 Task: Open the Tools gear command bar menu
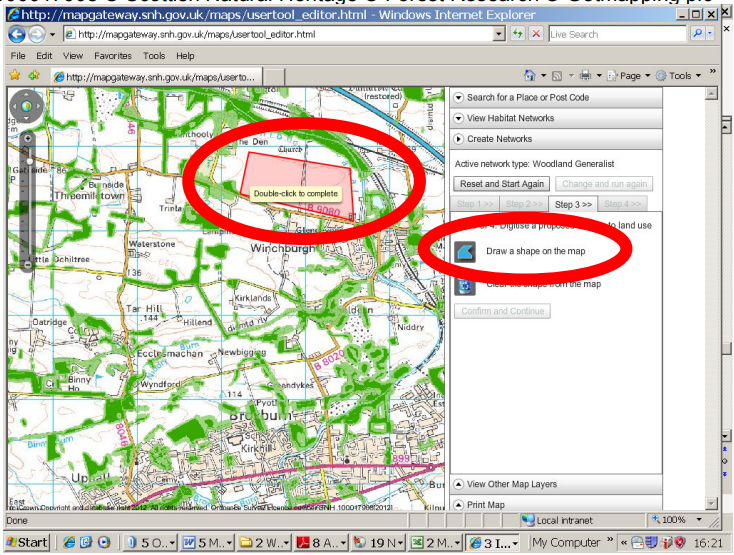click(x=678, y=75)
